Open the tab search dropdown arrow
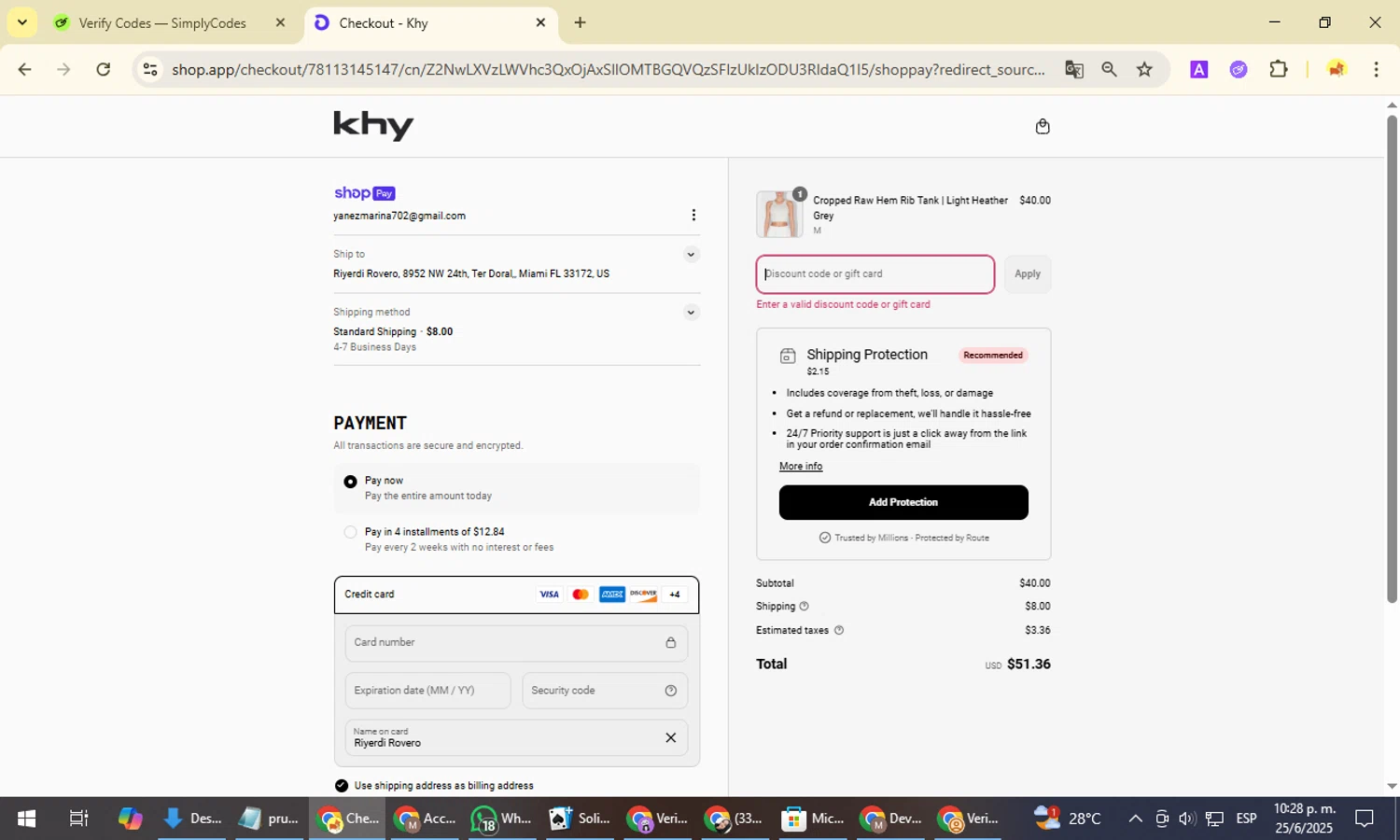This screenshot has height=840, width=1400. coord(21,22)
